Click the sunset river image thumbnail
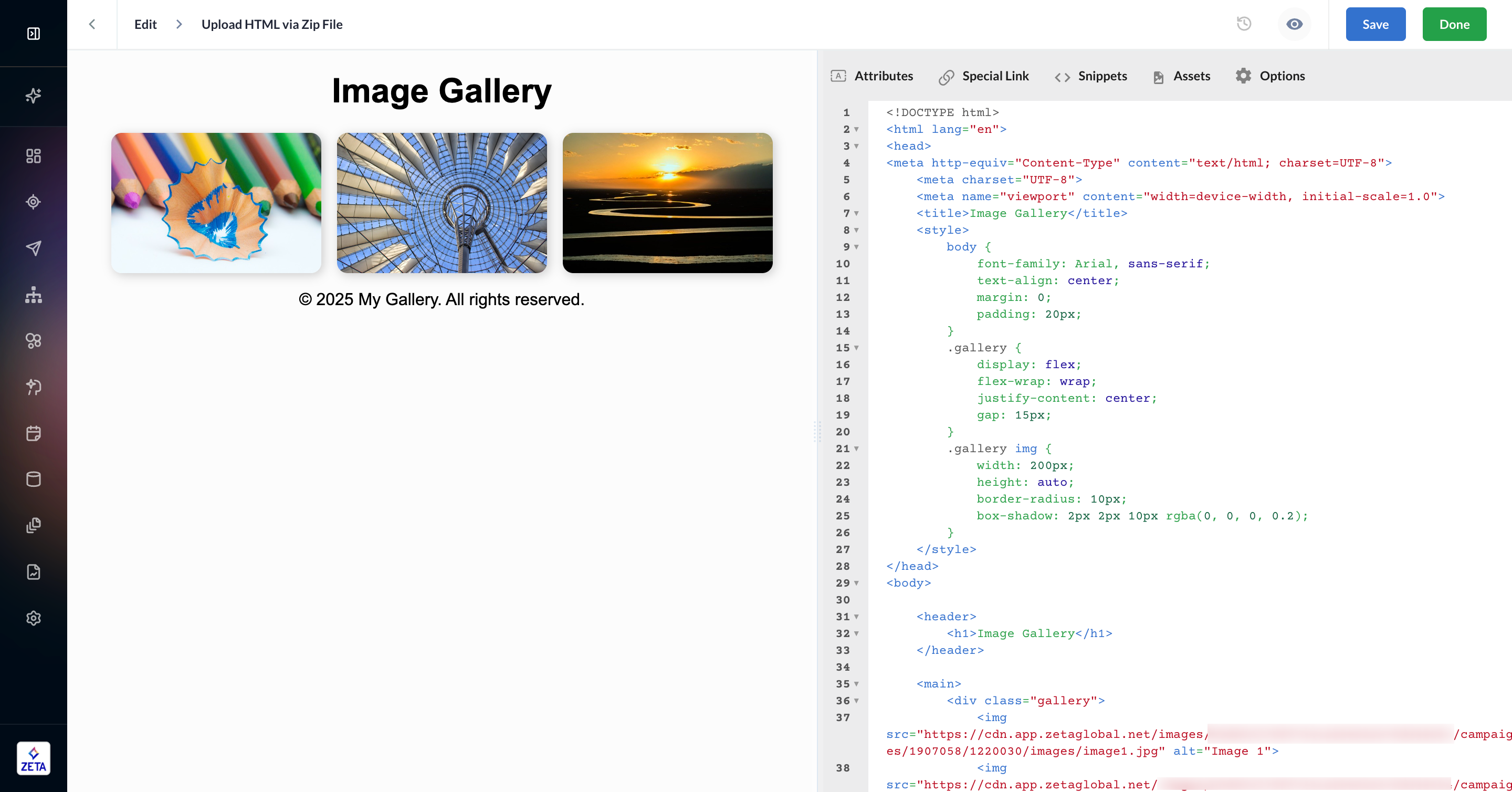The height and width of the screenshot is (792, 1512). pyautogui.click(x=667, y=203)
